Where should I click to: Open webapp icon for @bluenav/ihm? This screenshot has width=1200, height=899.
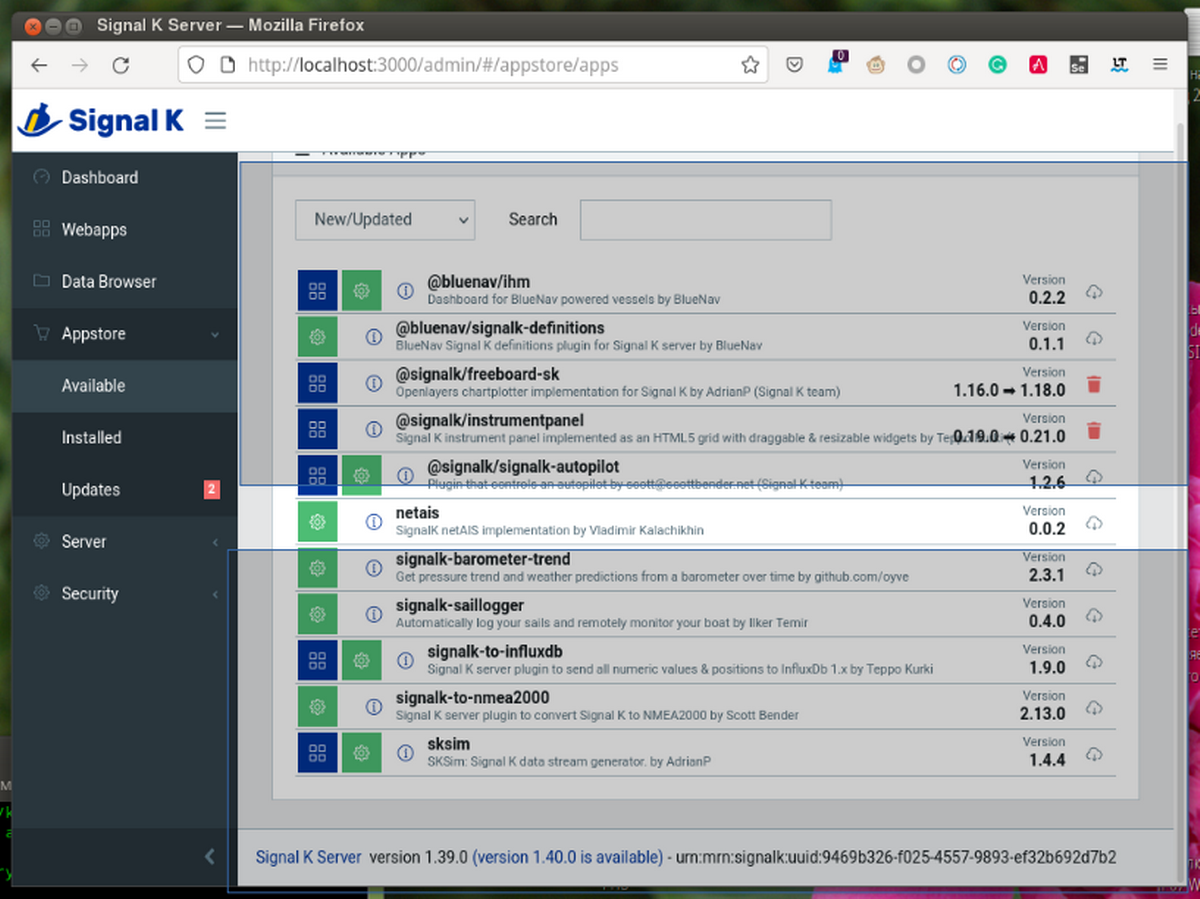coord(317,291)
